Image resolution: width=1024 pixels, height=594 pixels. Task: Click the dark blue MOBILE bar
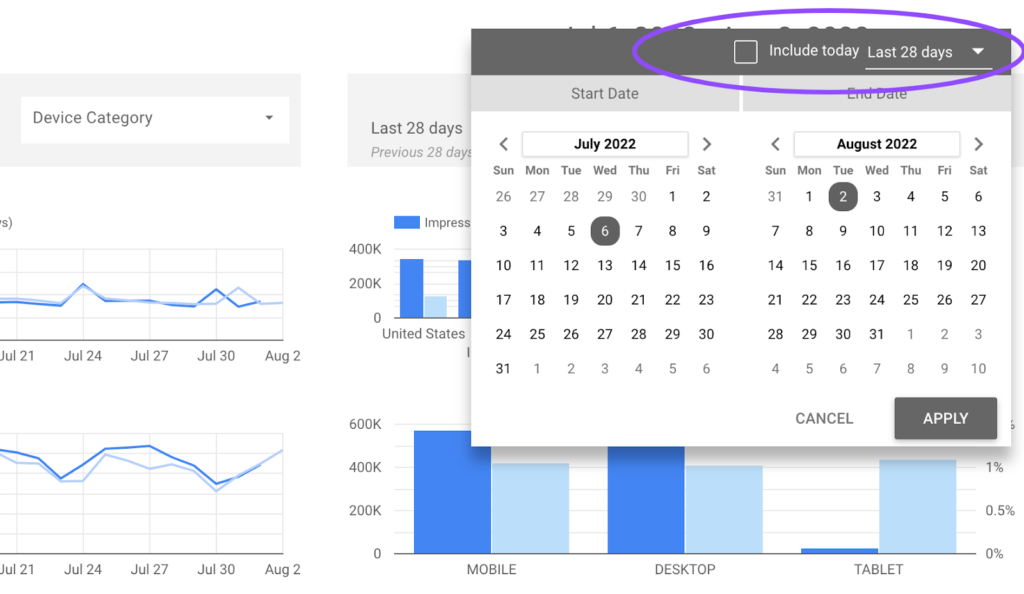pos(452,492)
